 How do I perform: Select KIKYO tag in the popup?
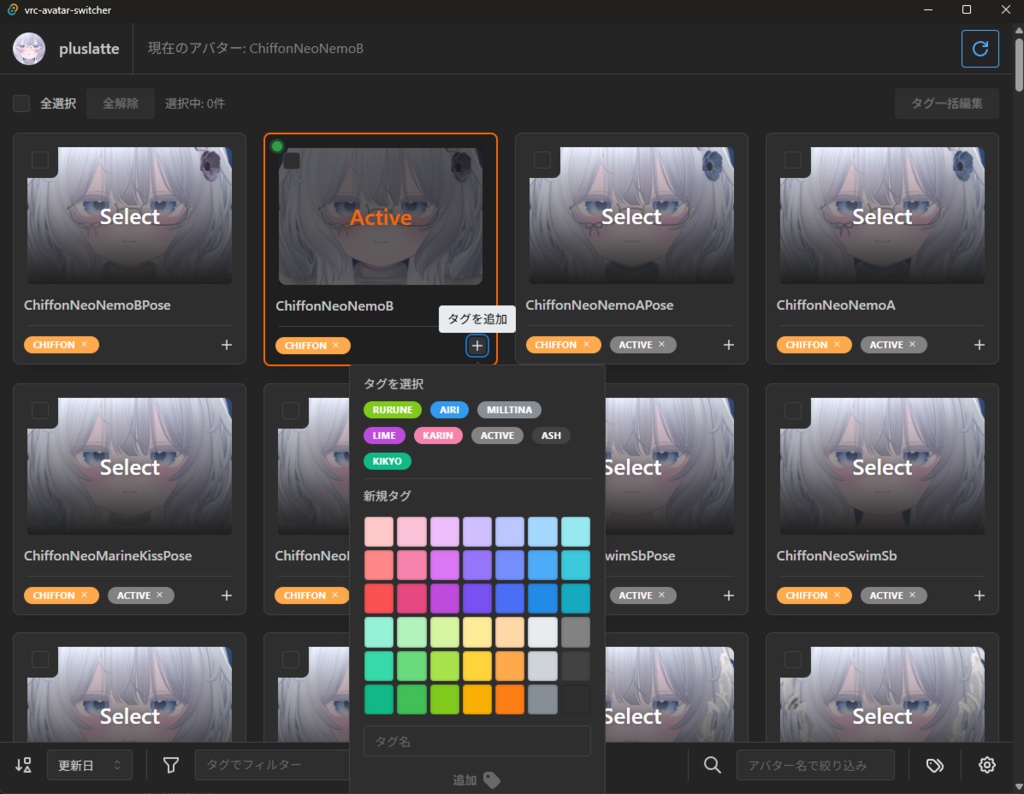(x=387, y=461)
